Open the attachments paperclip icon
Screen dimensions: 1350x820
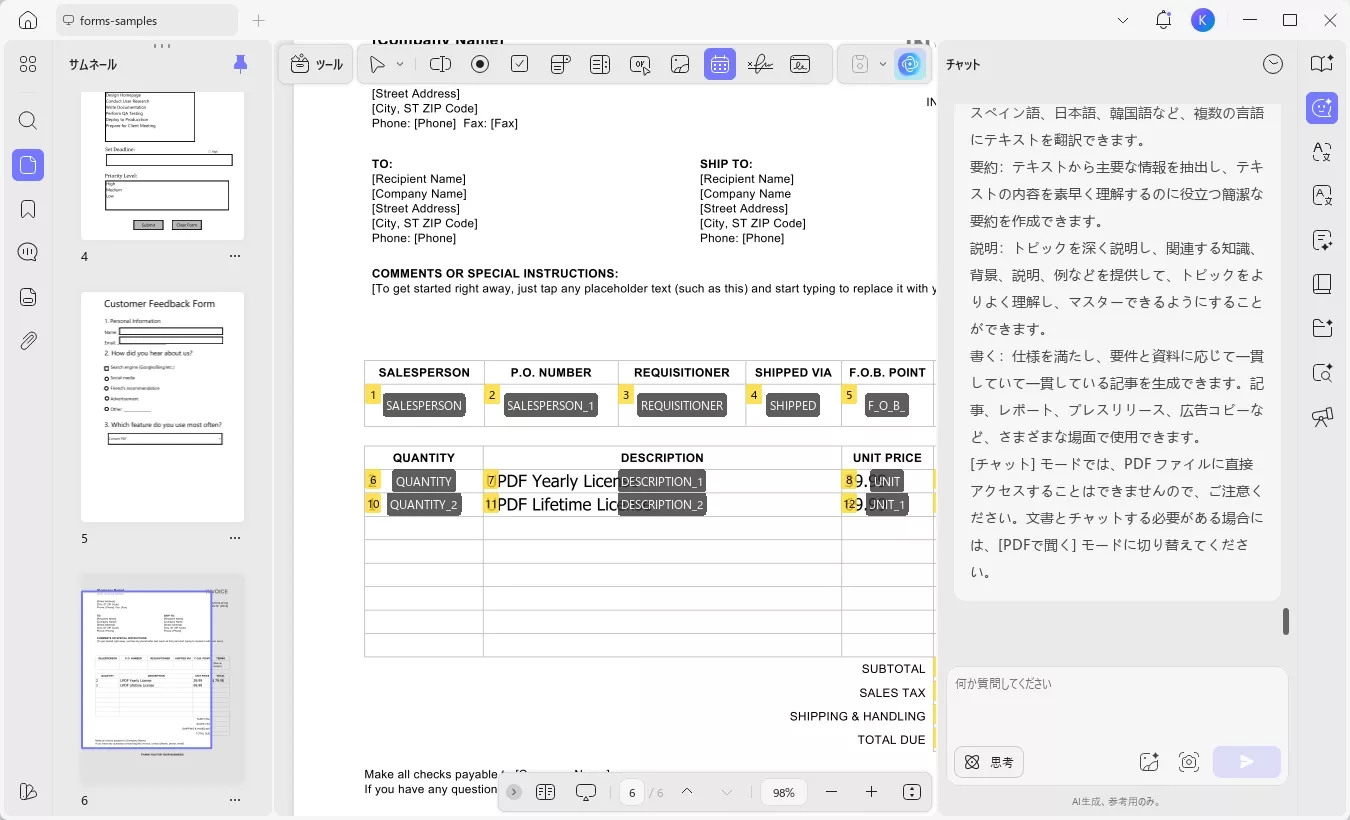click(28, 341)
